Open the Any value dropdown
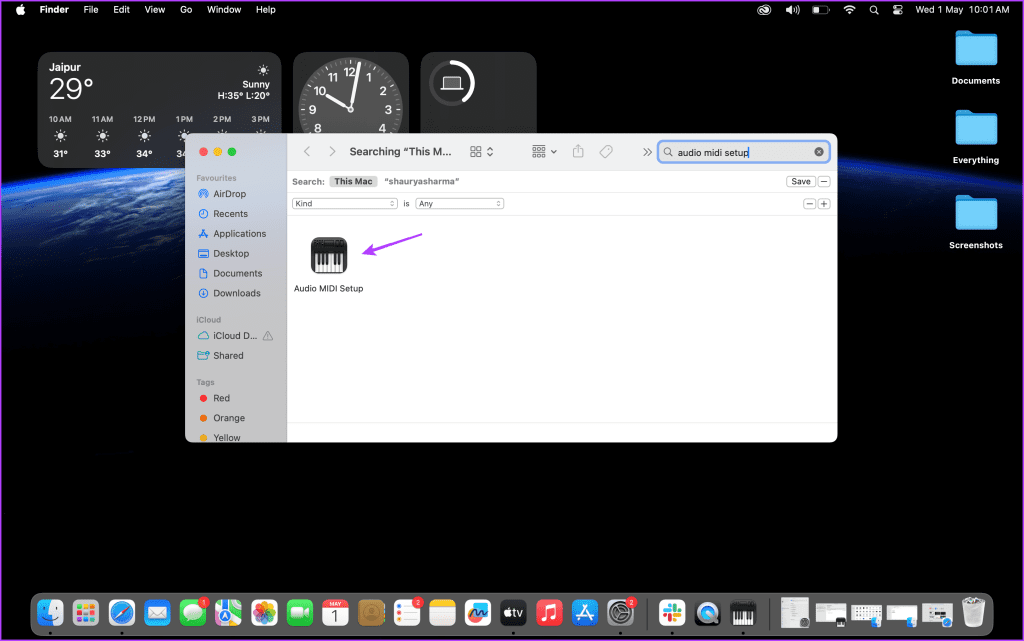 click(x=460, y=204)
